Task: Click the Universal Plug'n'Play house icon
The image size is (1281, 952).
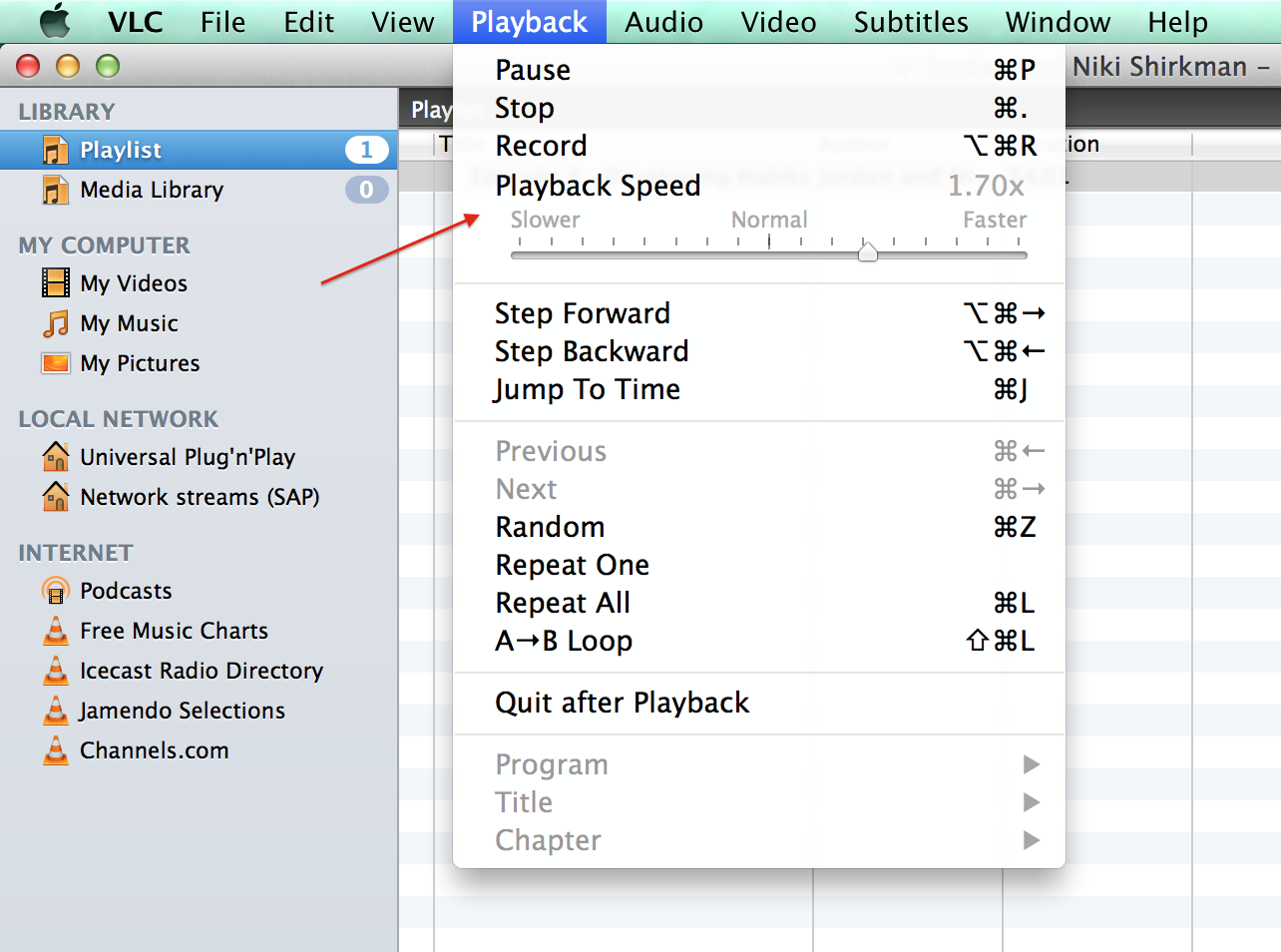Action: click(56, 457)
